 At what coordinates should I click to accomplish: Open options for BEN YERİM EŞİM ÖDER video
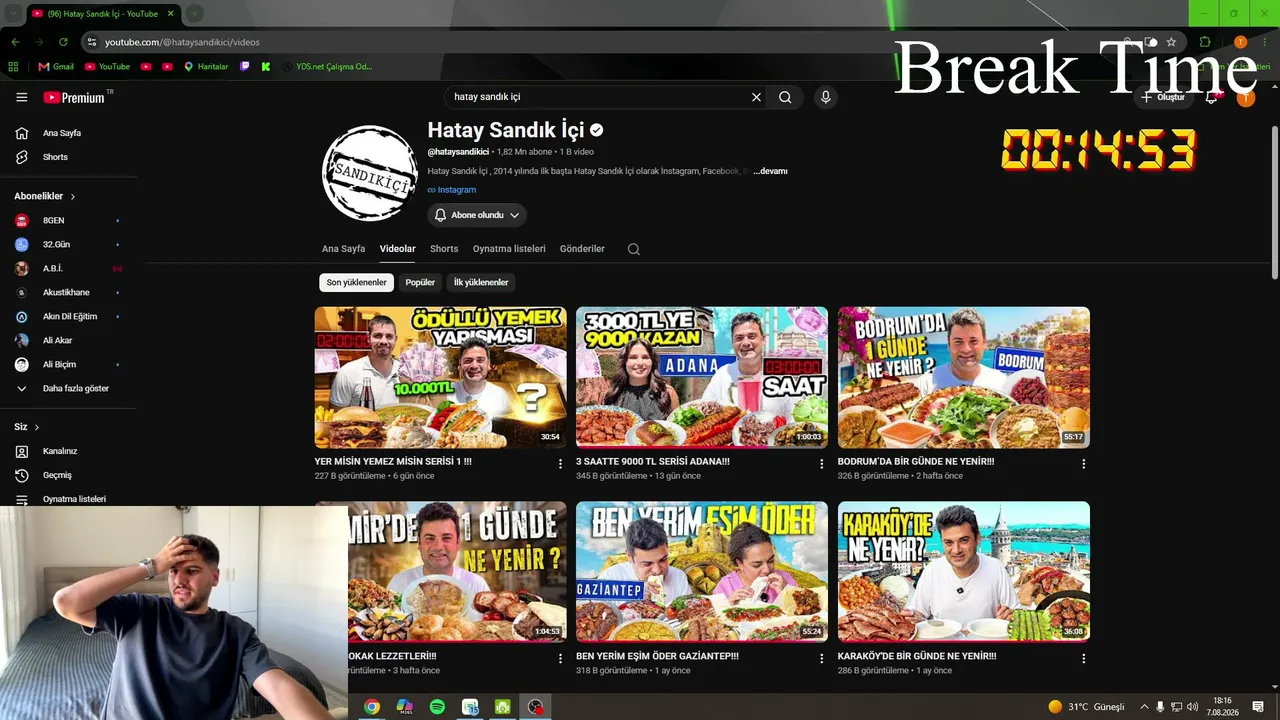point(822,659)
